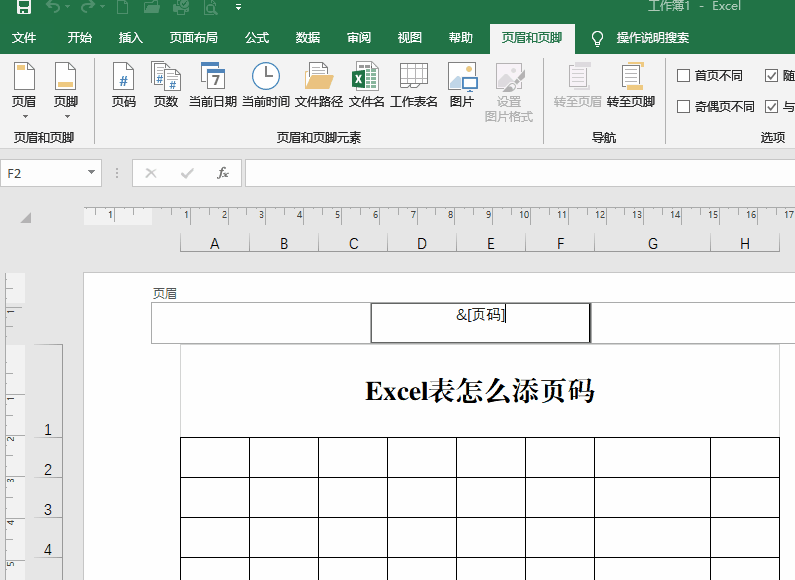Insert 文件路径 file path
This screenshot has height=580, width=795.
point(319,85)
